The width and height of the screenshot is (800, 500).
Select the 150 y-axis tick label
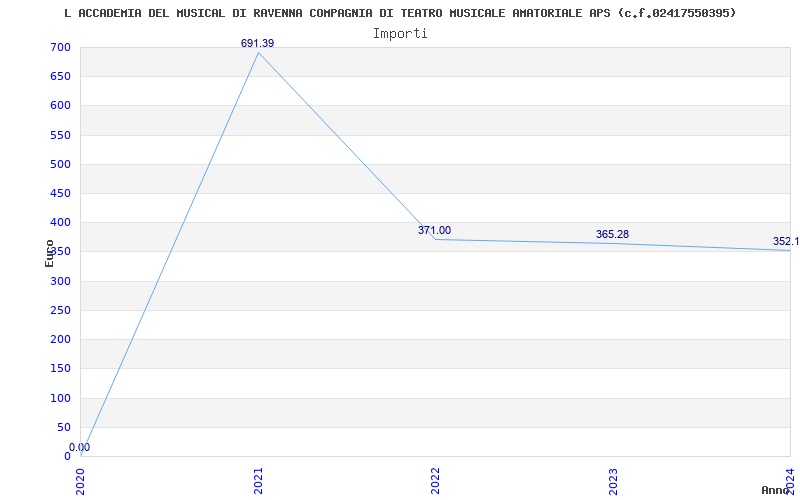[x=60, y=368]
